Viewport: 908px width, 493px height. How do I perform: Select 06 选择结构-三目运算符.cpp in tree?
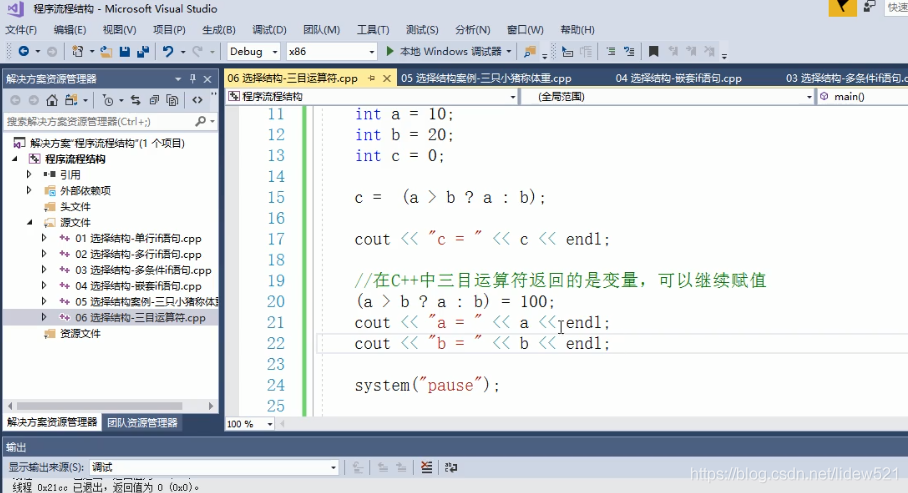(140, 317)
